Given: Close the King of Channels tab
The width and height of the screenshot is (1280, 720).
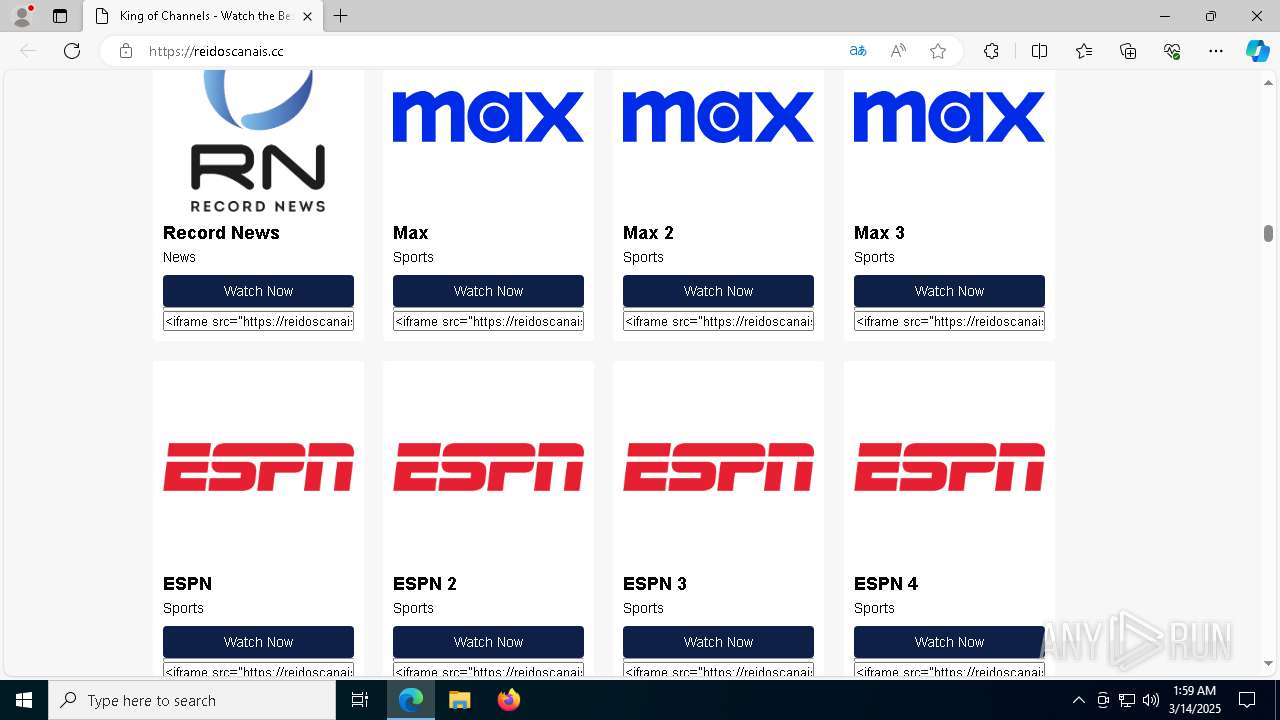Looking at the screenshot, I should (x=307, y=16).
